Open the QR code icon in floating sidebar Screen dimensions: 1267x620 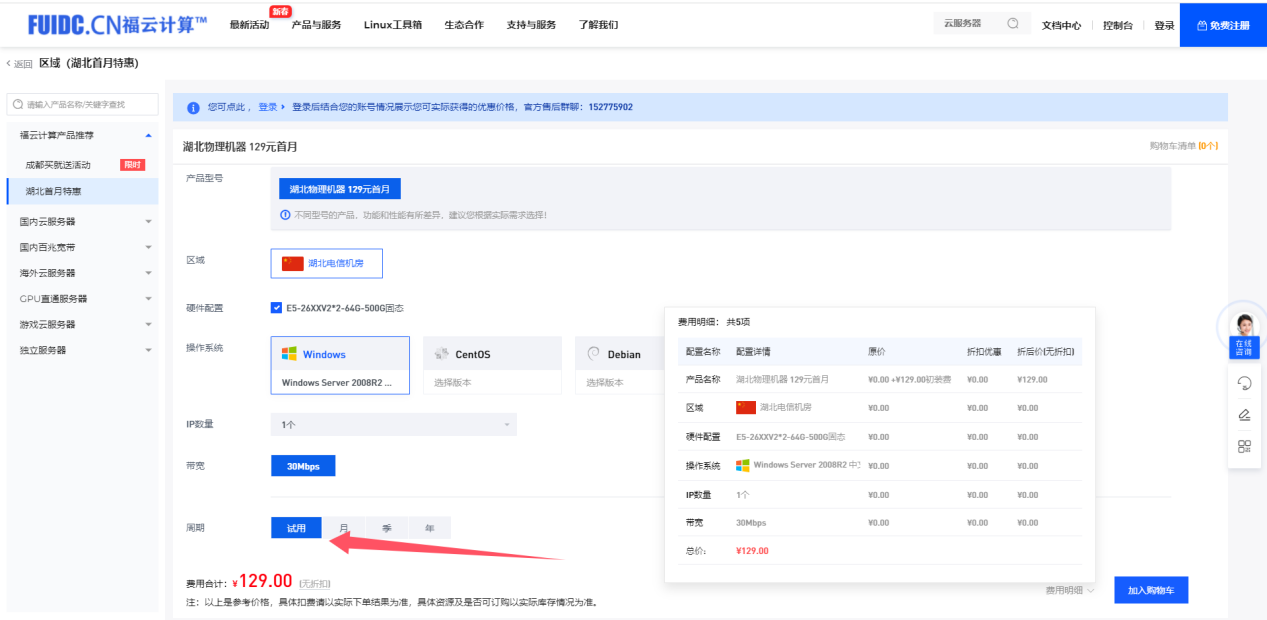click(x=1244, y=447)
